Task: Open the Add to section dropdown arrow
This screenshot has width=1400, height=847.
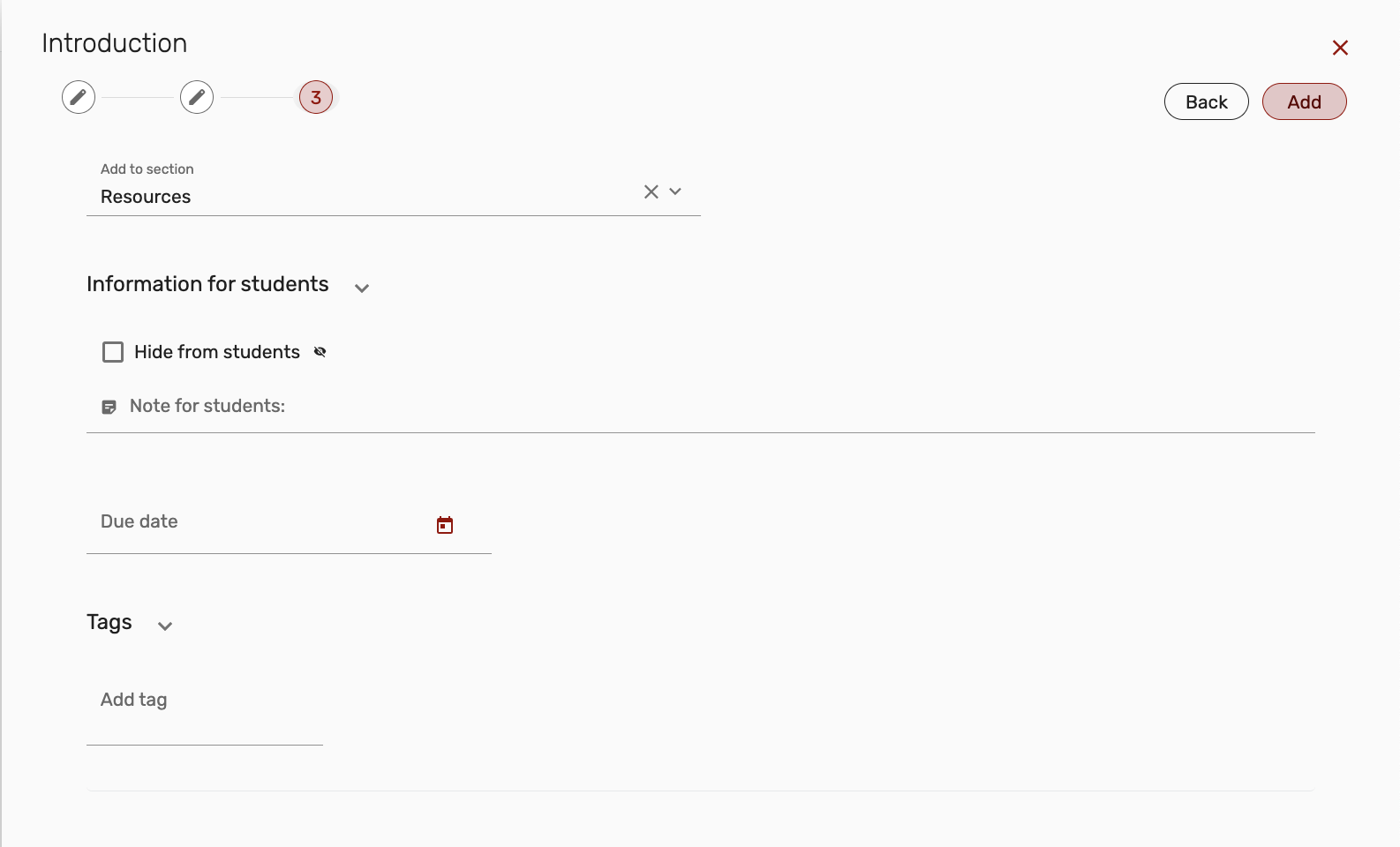Action: [x=675, y=191]
